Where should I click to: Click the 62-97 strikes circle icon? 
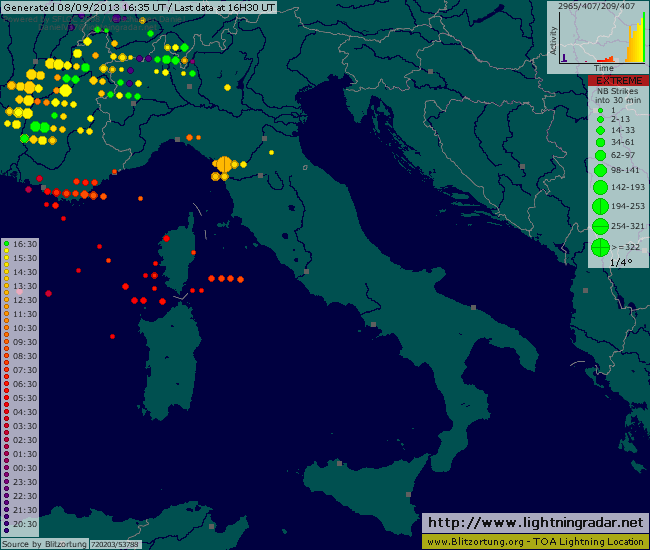pyautogui.click(x=600, y=155)
